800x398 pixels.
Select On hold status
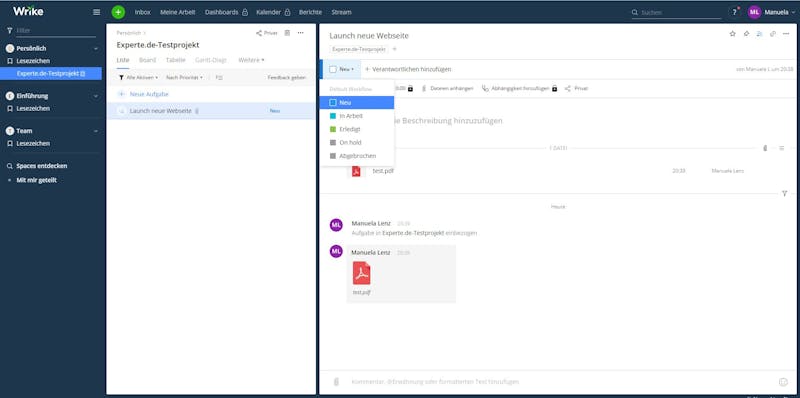point(357,142)
